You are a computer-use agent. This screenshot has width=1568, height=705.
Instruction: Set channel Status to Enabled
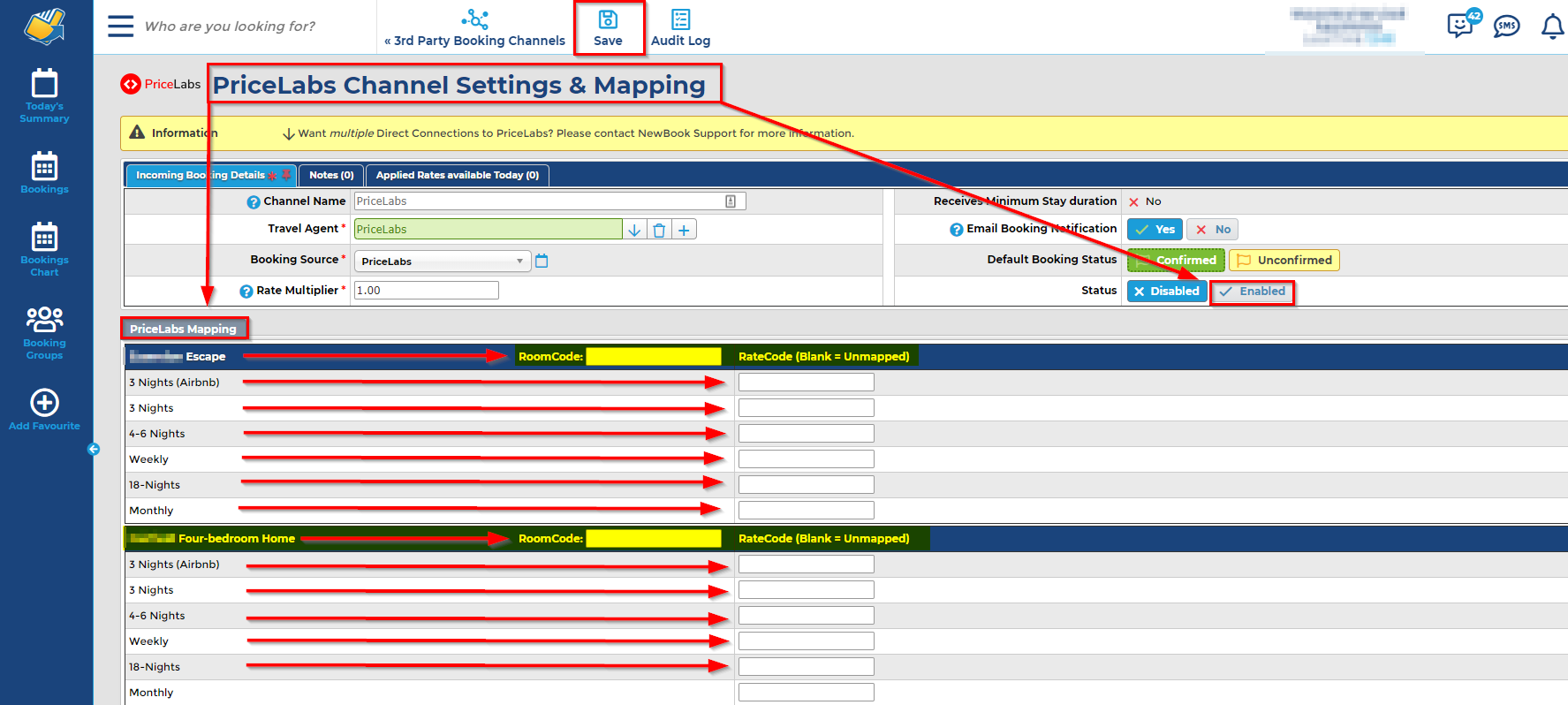[1253, 292]
